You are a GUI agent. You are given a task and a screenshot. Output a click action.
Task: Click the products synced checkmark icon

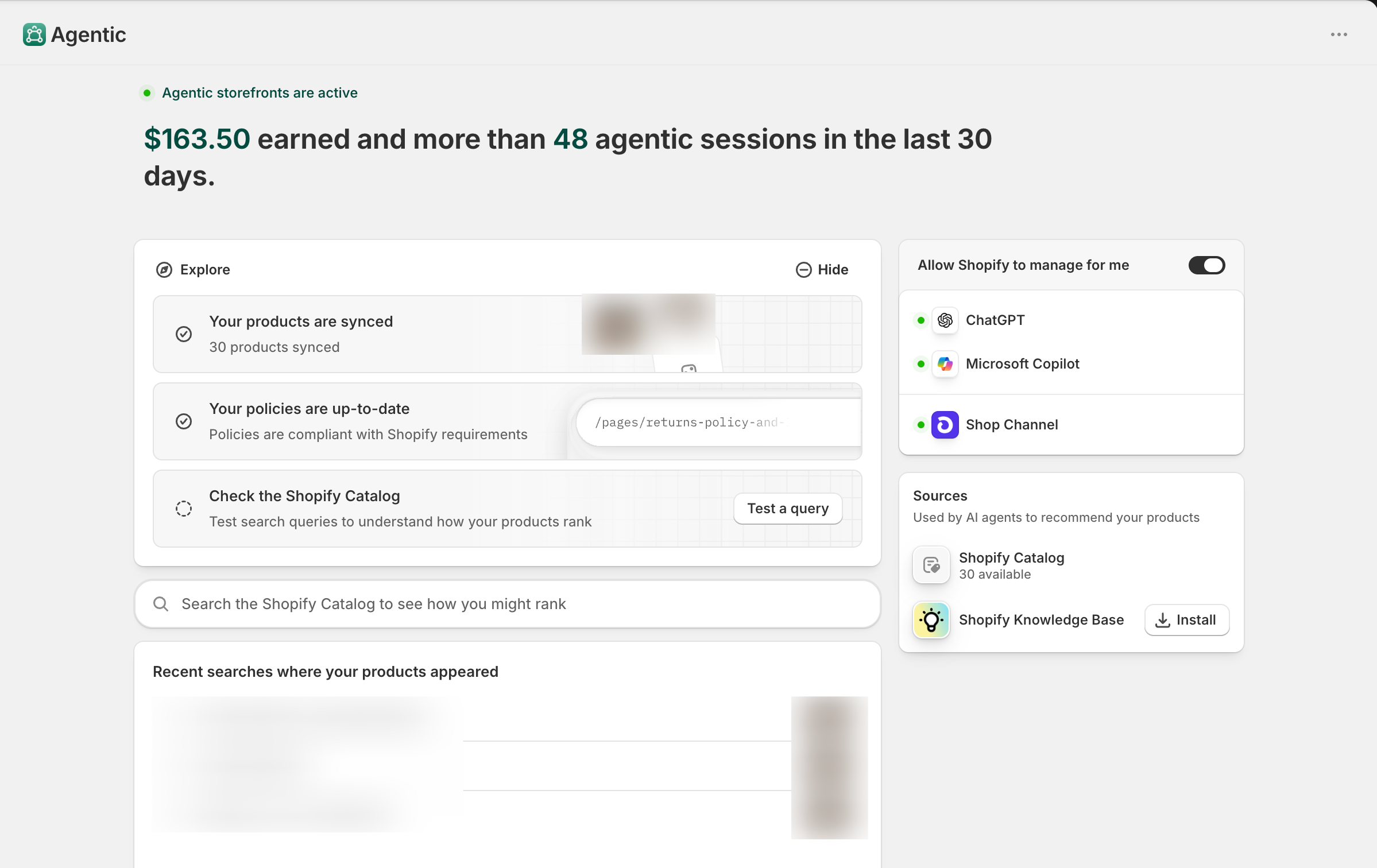click(184, 334)
